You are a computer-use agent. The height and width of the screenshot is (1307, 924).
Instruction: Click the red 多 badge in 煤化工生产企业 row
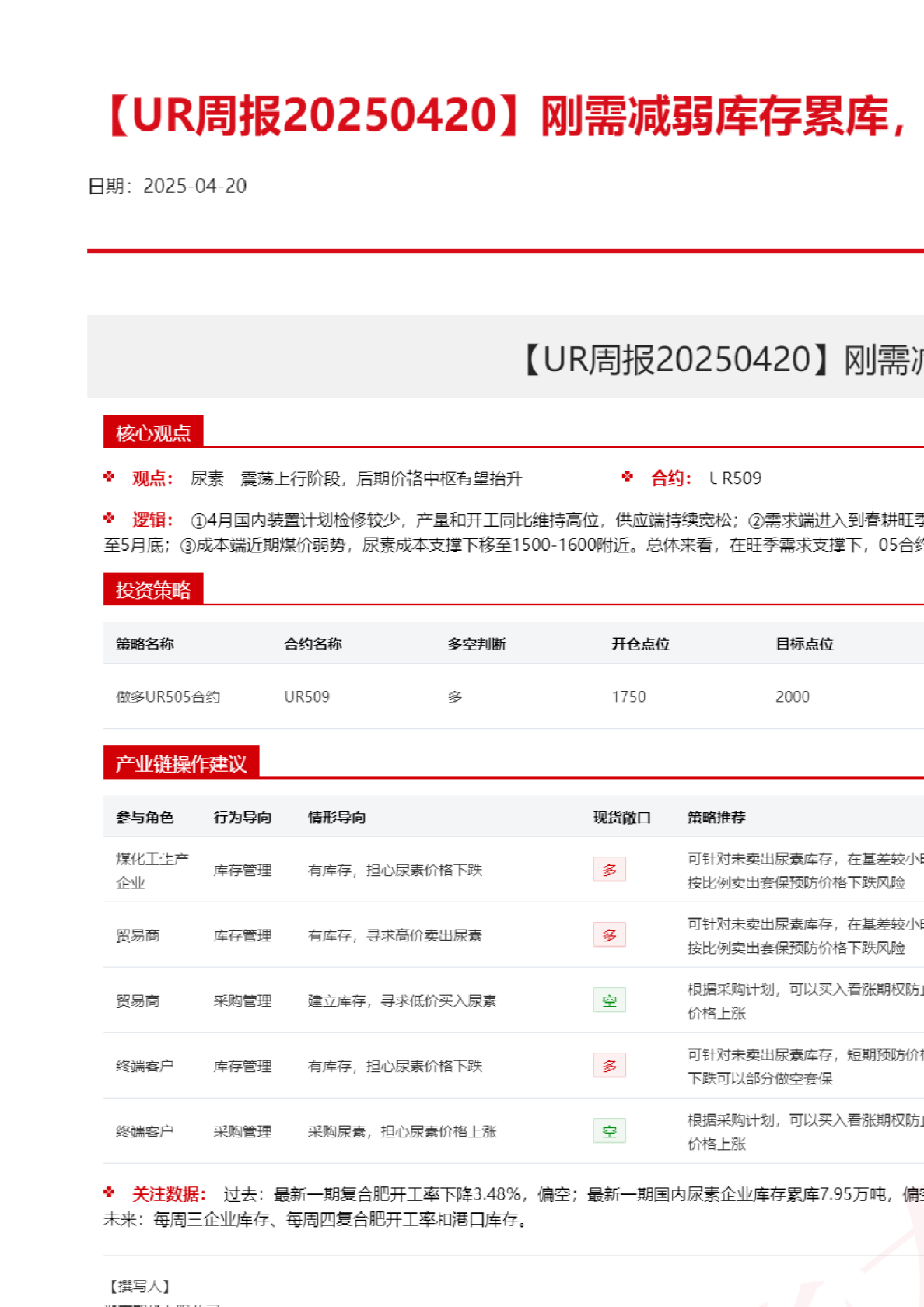point(609,870)
